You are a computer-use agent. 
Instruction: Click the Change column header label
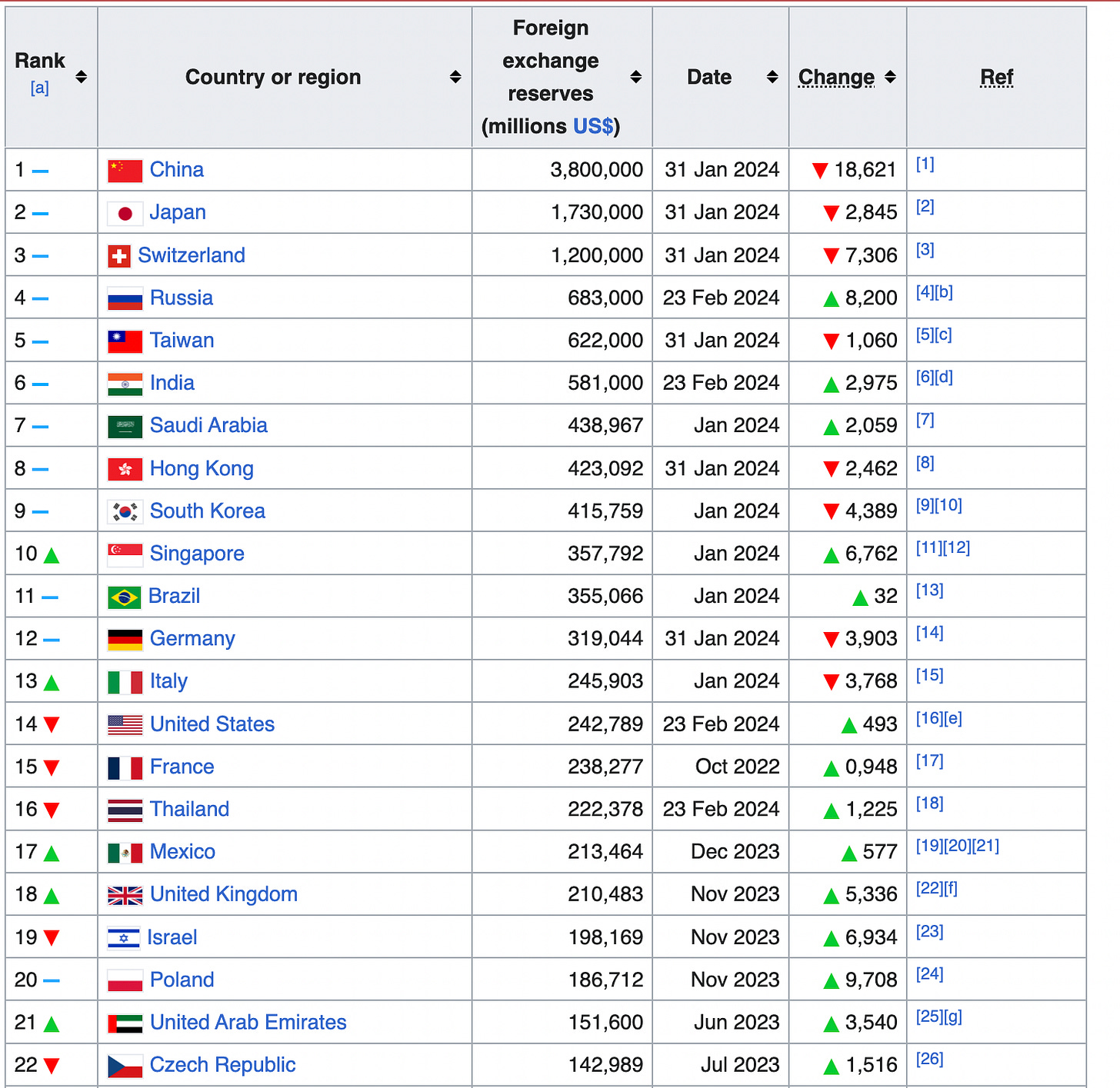click(836, 77)
